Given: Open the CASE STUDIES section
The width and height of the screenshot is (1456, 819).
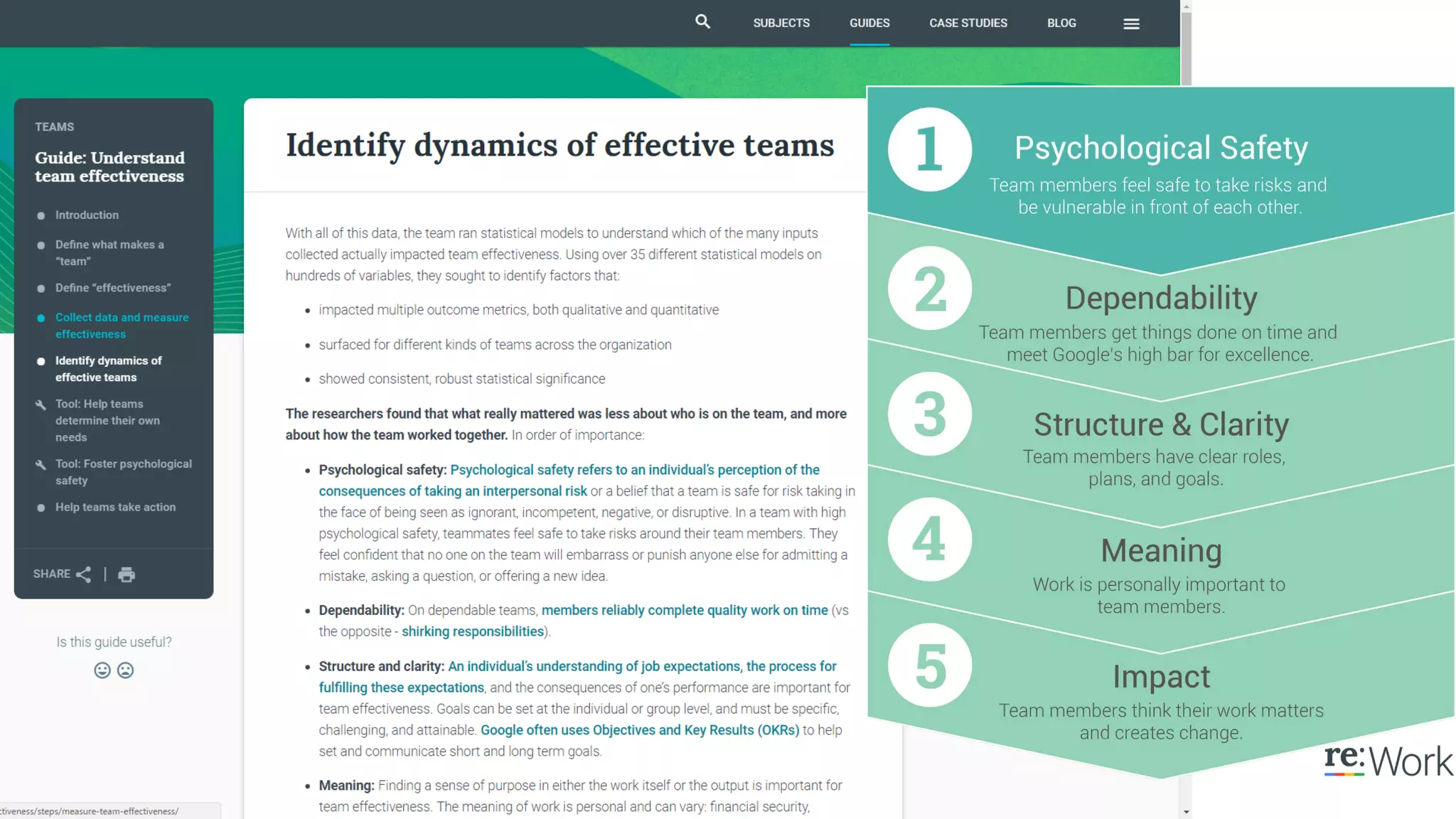Looking at the screenshot, I should tap(968, 23).
